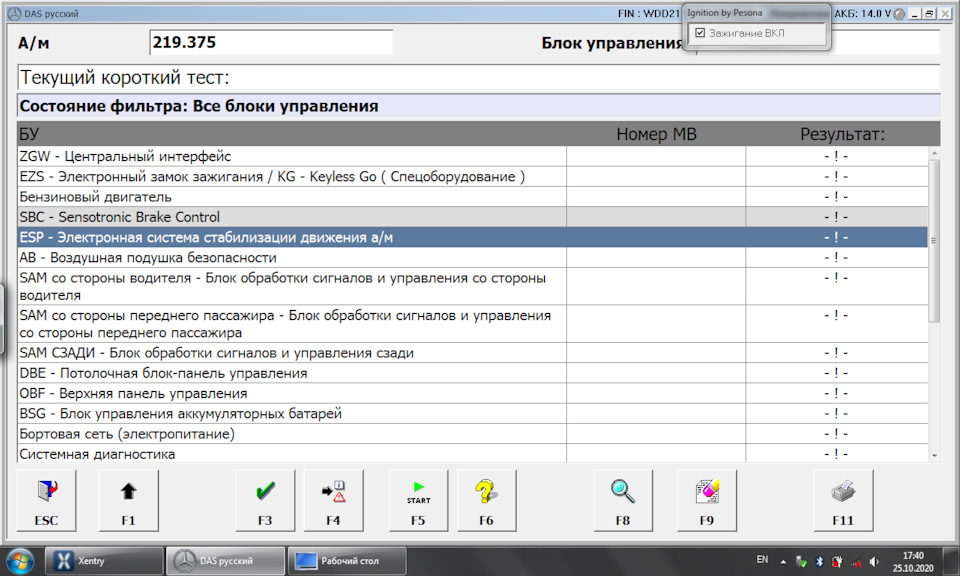Select ZGW - Центральный интерфейс row
The height and width of the screenshot is (576, 960).
tap(473, 156)
